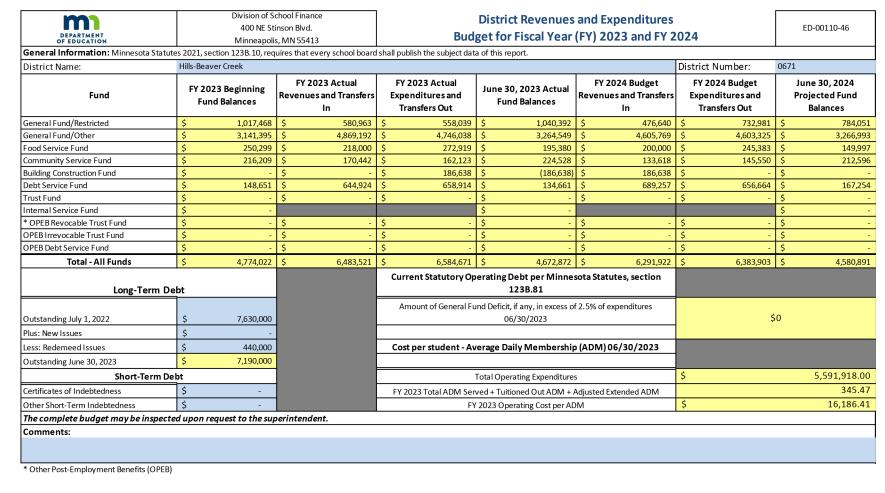This screenshot has width=885, height=493.
Task: Click the ED-00110-46 form number box
Action: (x=826, y=28)
